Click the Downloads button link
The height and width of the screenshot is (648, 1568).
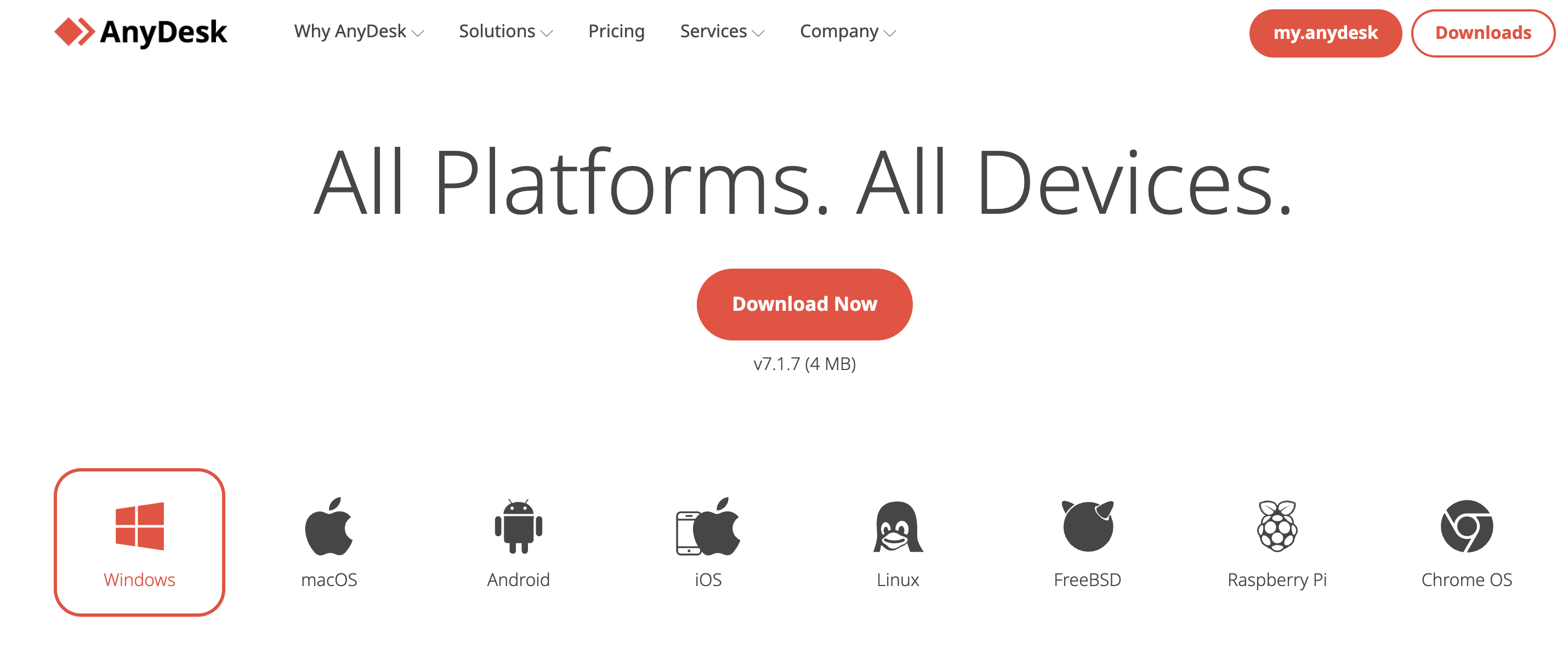point(1484,32)
